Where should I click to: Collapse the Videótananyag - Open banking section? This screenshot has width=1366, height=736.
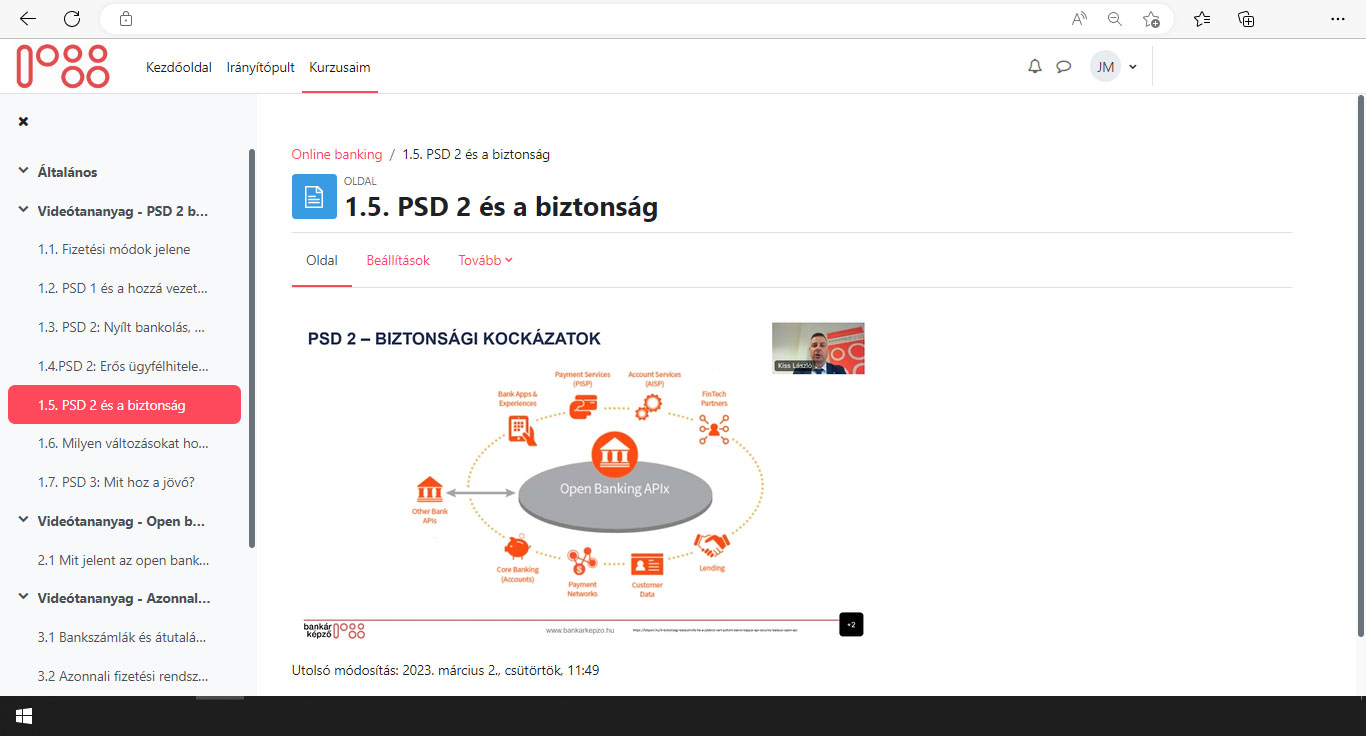tap(23, 521)
